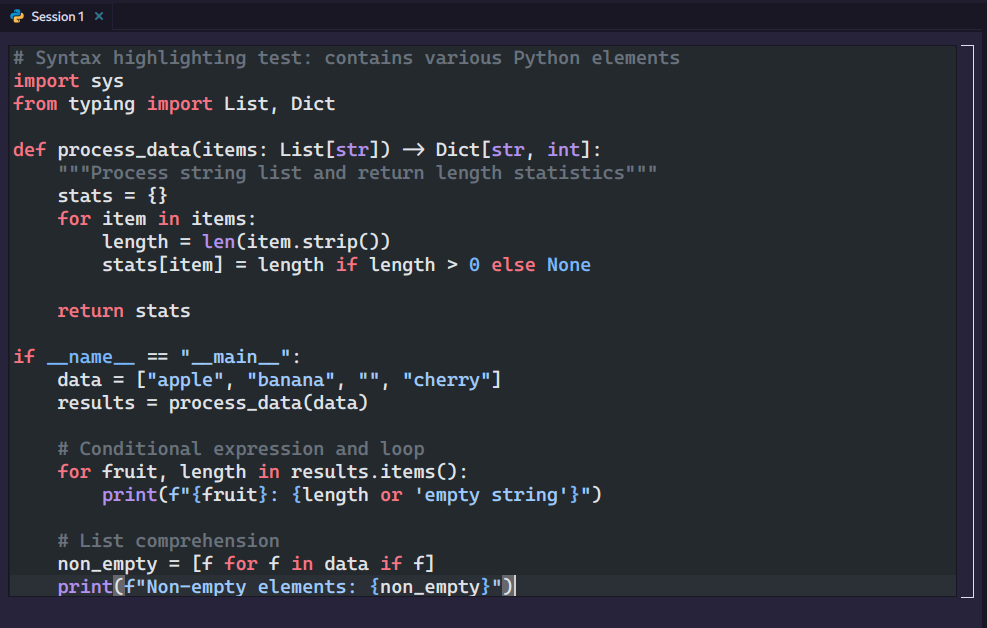Click the "cherry" string literal
This screenshot has height=628, width=987.
pos(446,379)
